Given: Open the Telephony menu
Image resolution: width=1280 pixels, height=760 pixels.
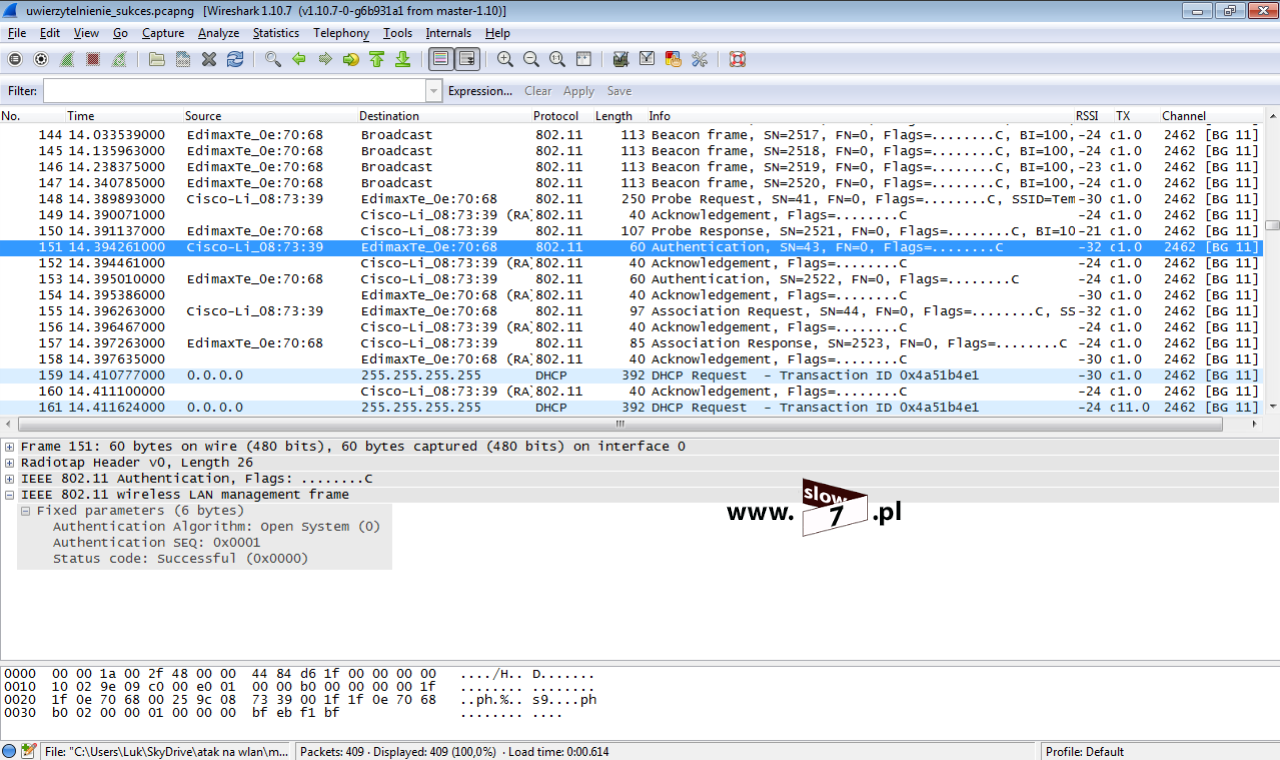Looking at the screenshot, I should (x=341, y=33).
